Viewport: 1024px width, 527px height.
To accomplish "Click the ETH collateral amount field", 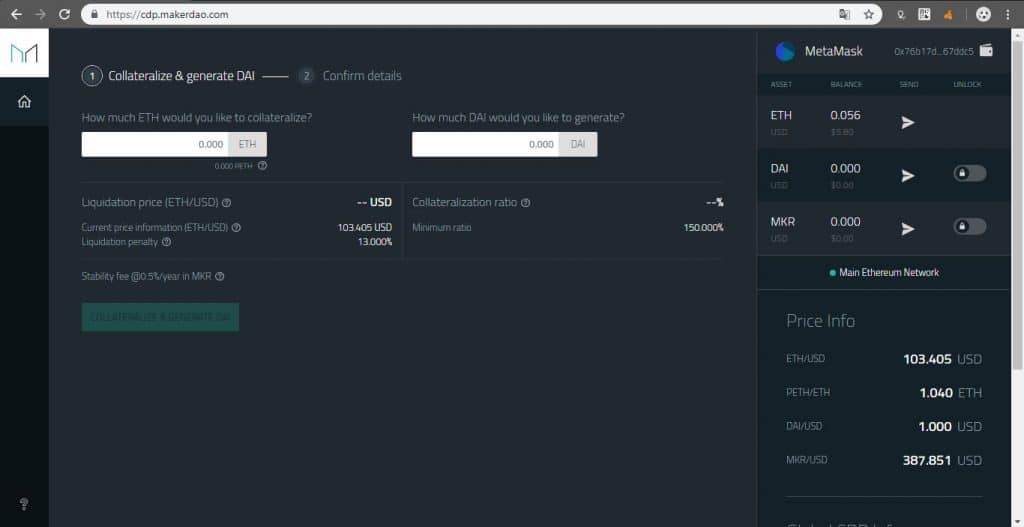I will point(155,144).
